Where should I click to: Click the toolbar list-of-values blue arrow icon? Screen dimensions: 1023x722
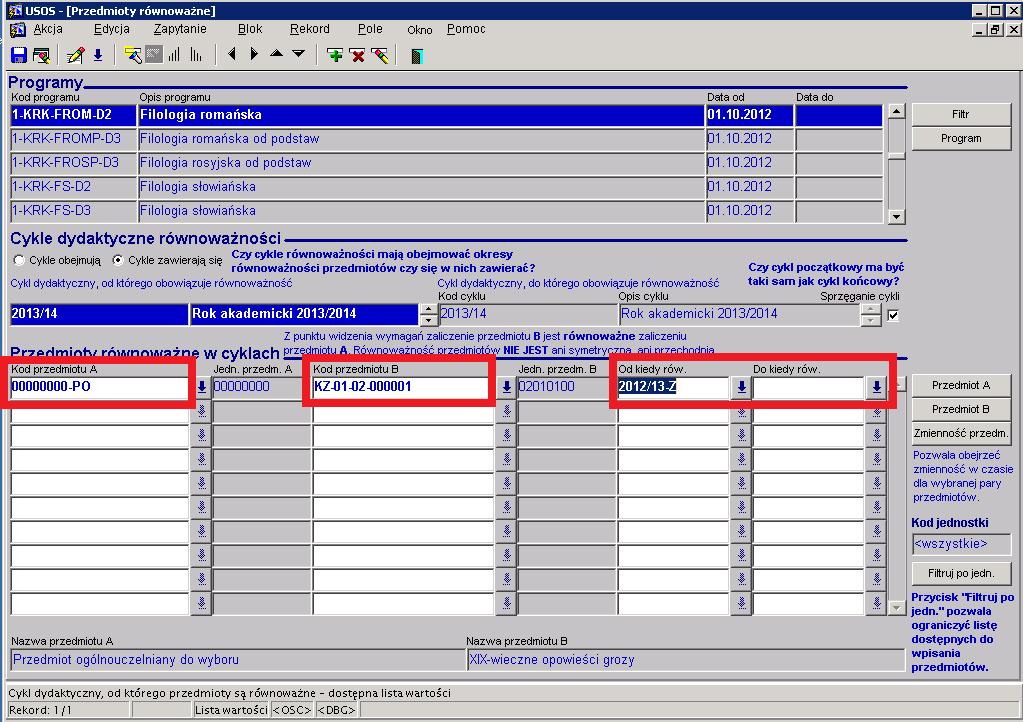(98, 55)
